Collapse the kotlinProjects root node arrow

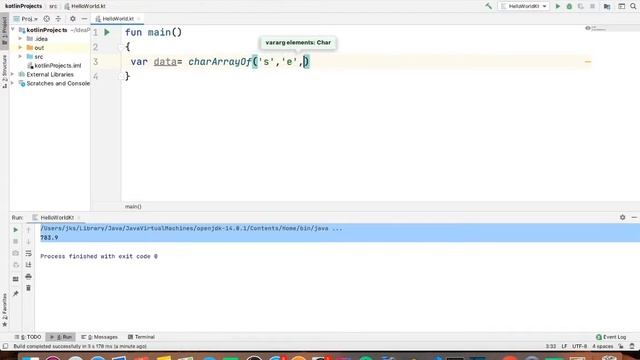(x=13, y=30)
